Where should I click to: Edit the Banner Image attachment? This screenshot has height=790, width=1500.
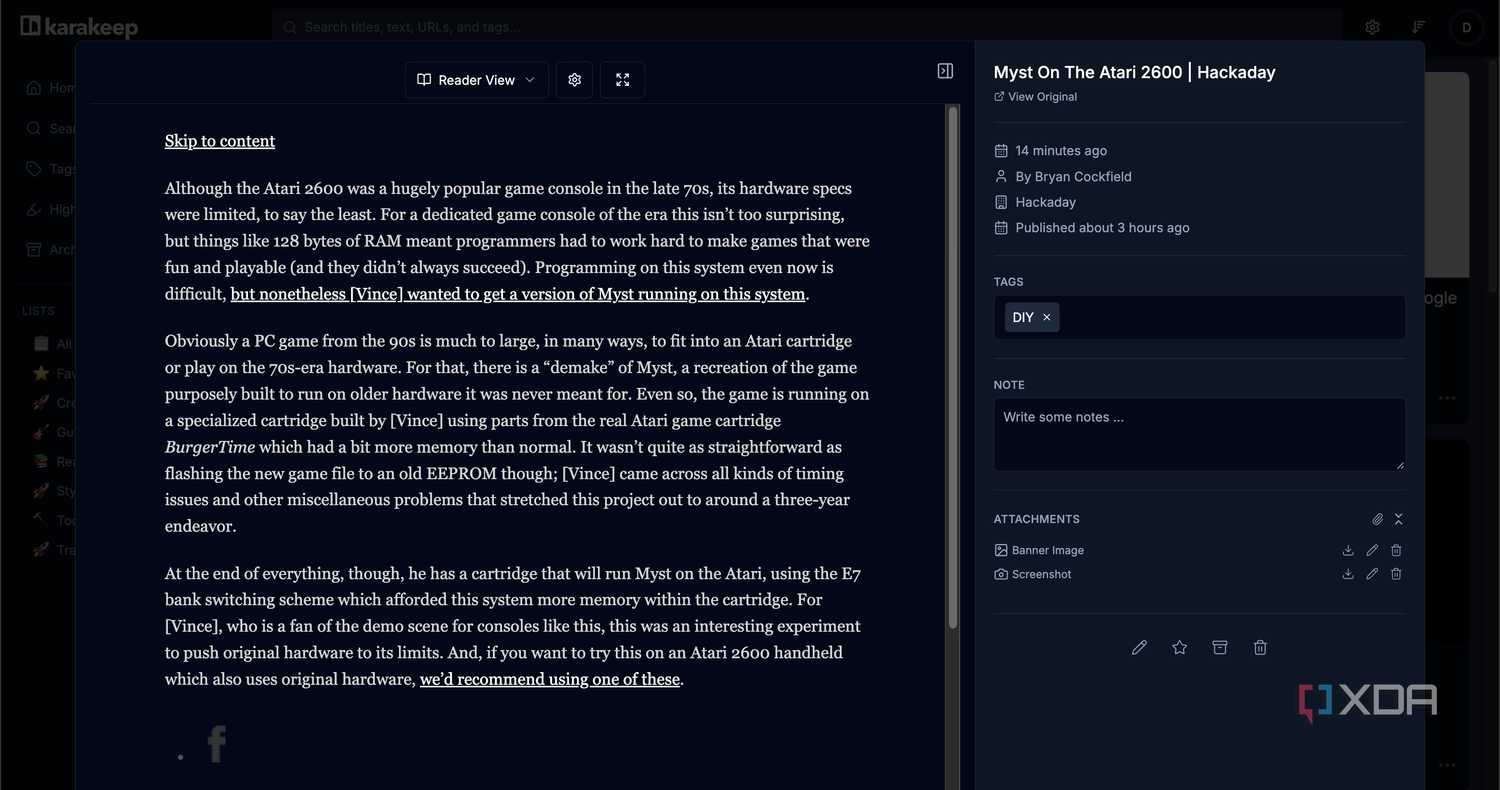[1372, 550]
